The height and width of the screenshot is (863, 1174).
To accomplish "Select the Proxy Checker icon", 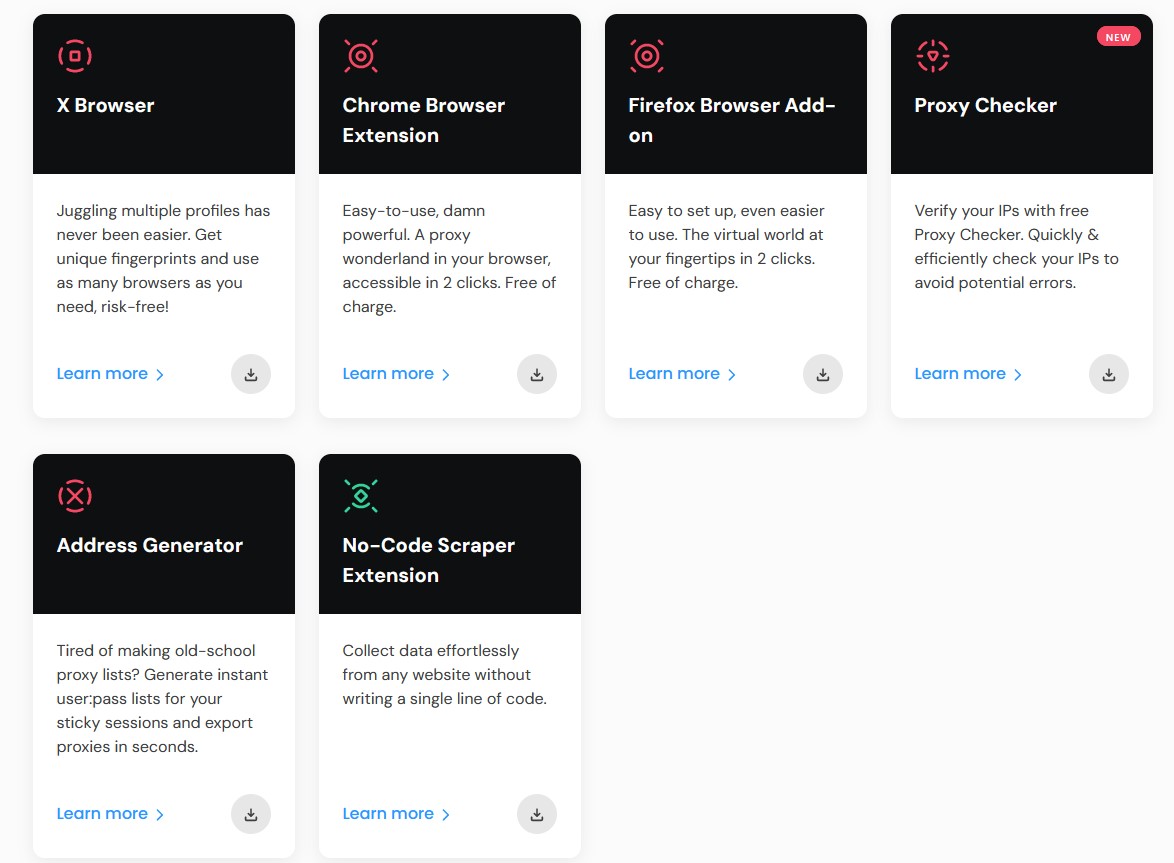I will pyautogui.click(x=933, y=56).
